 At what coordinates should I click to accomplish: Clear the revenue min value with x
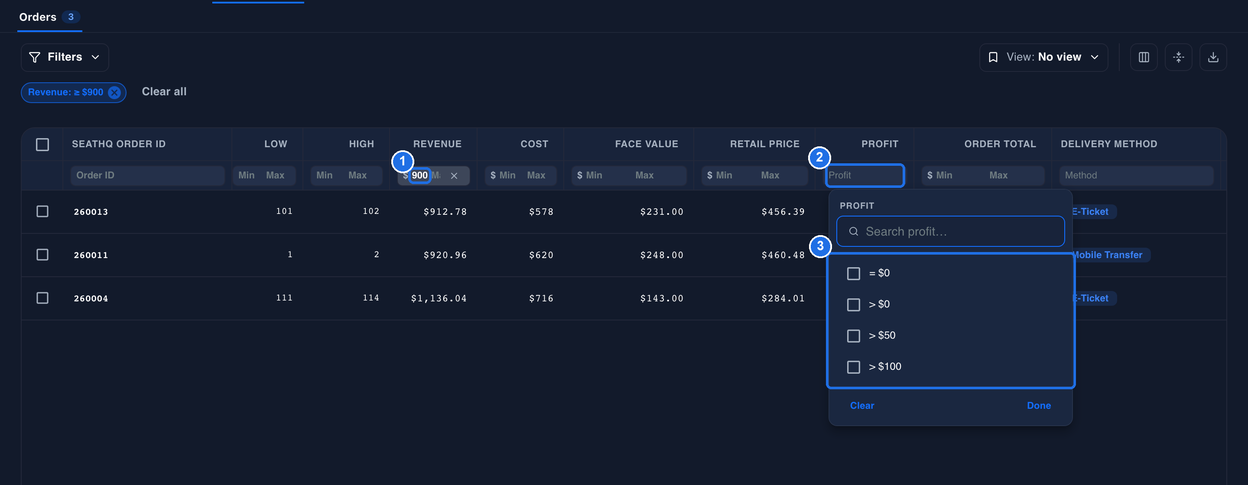[454, 176]
